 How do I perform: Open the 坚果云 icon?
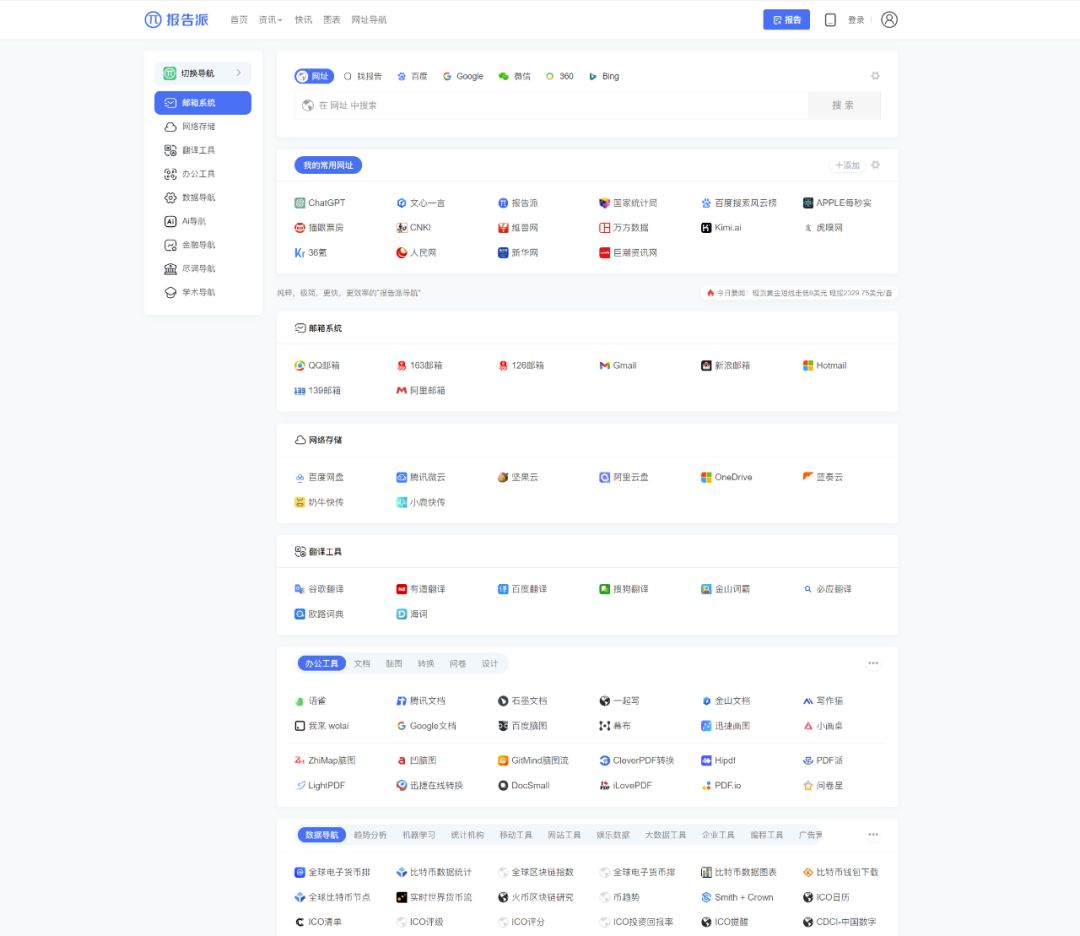coord(503,477)
